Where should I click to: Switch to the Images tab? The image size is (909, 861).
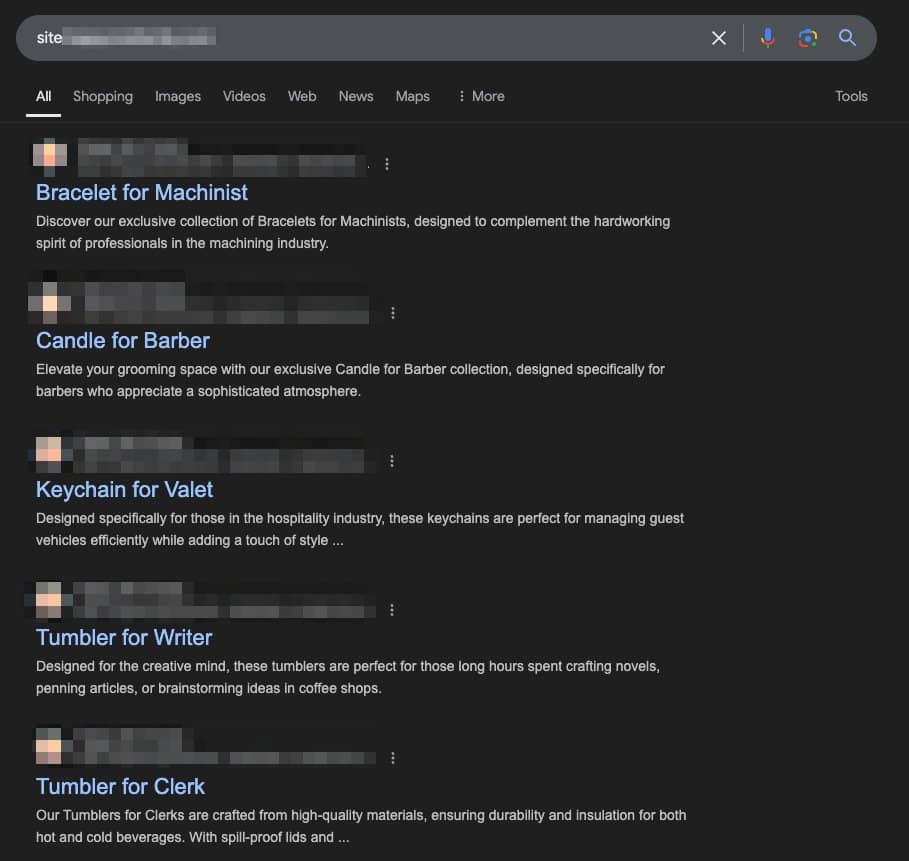178,96
